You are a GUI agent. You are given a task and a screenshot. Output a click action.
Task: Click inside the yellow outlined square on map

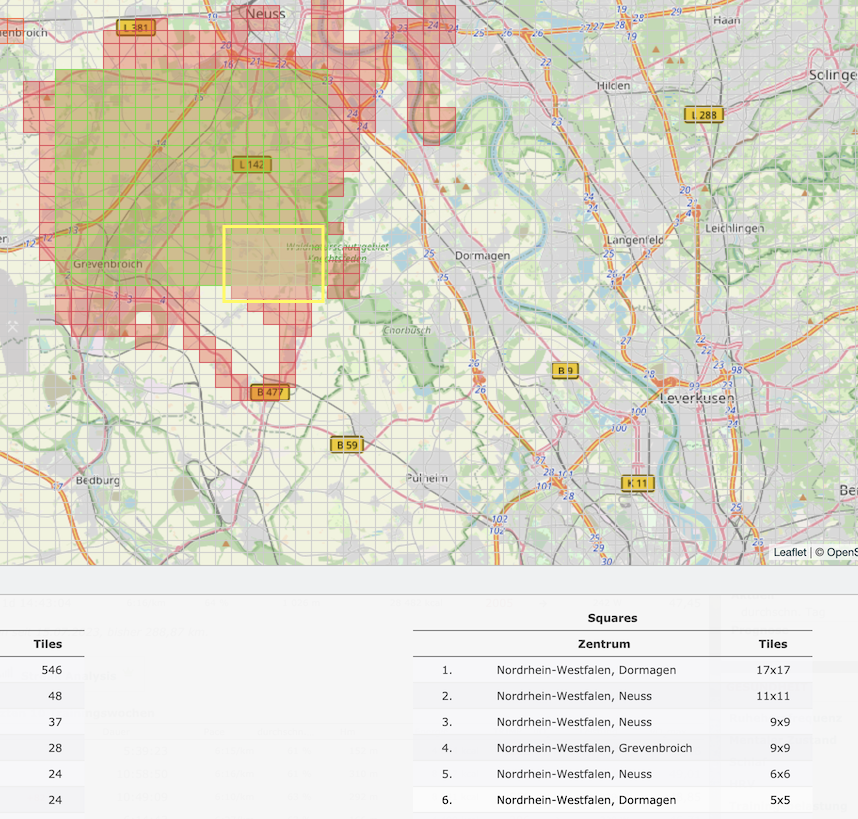[273, 264]
